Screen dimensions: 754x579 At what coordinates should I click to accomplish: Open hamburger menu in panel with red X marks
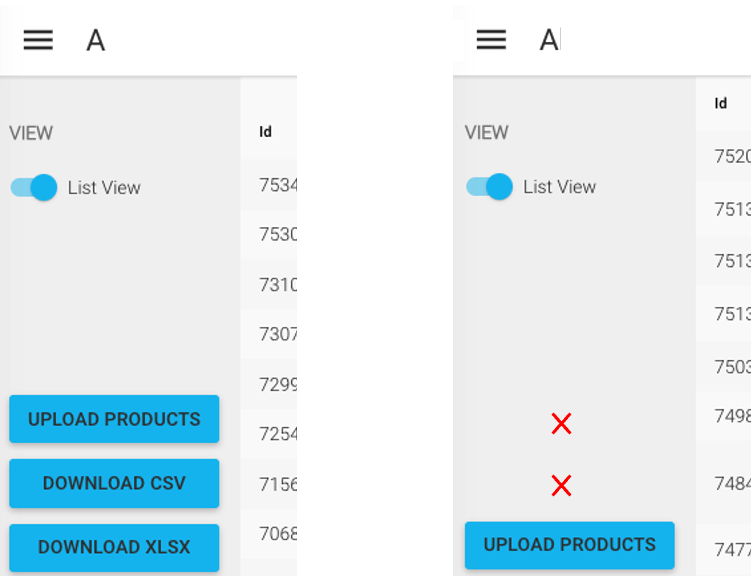click(x=491, y=40)
